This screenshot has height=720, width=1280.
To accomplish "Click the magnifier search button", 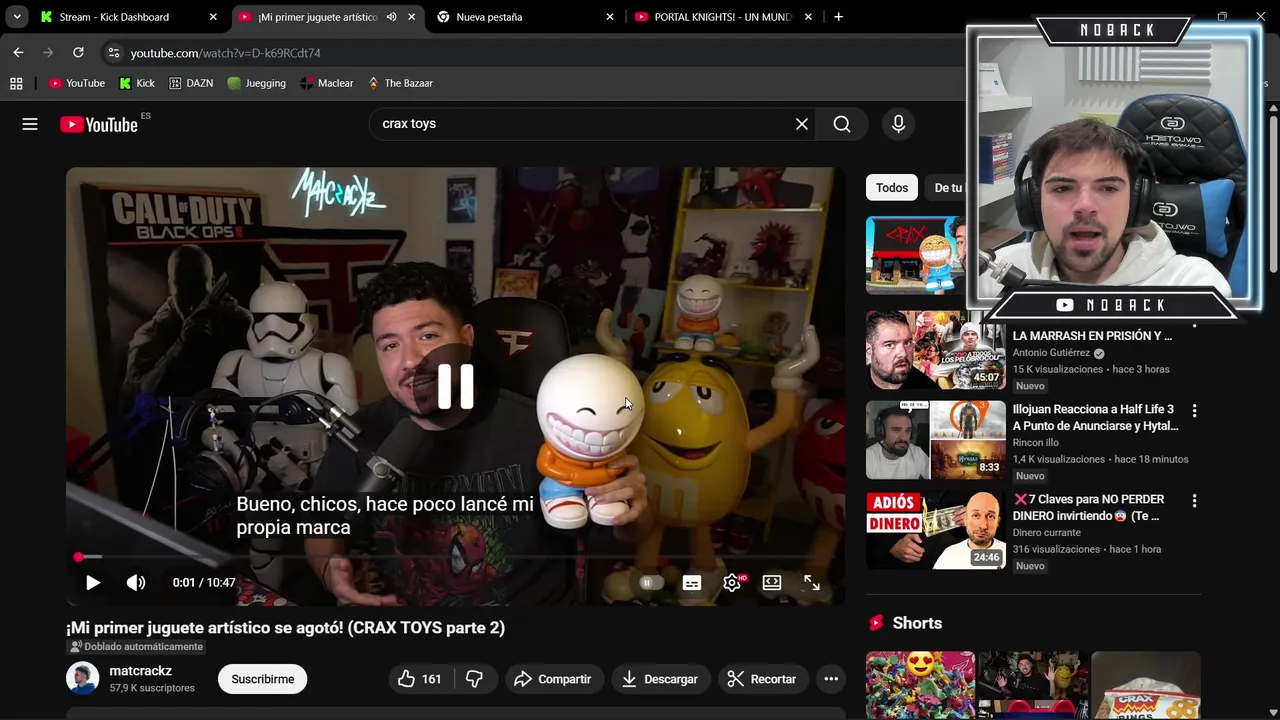I will (x=842, y=124).
